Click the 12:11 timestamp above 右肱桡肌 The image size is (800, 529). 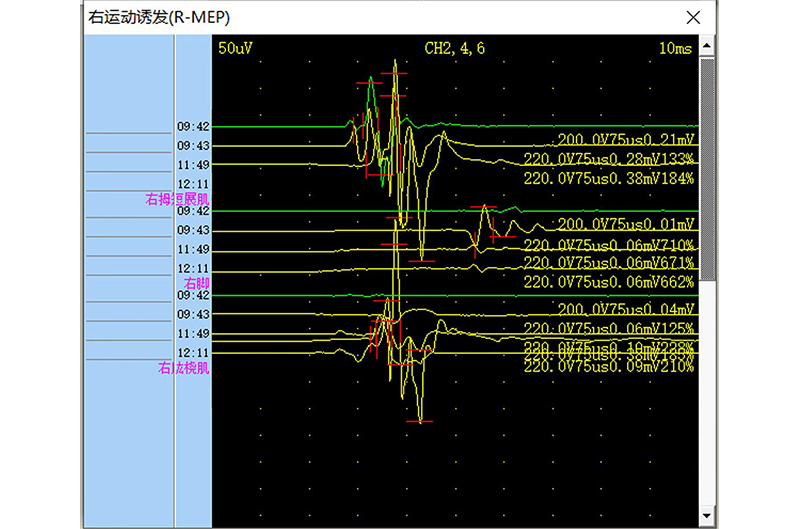point(193,353)
